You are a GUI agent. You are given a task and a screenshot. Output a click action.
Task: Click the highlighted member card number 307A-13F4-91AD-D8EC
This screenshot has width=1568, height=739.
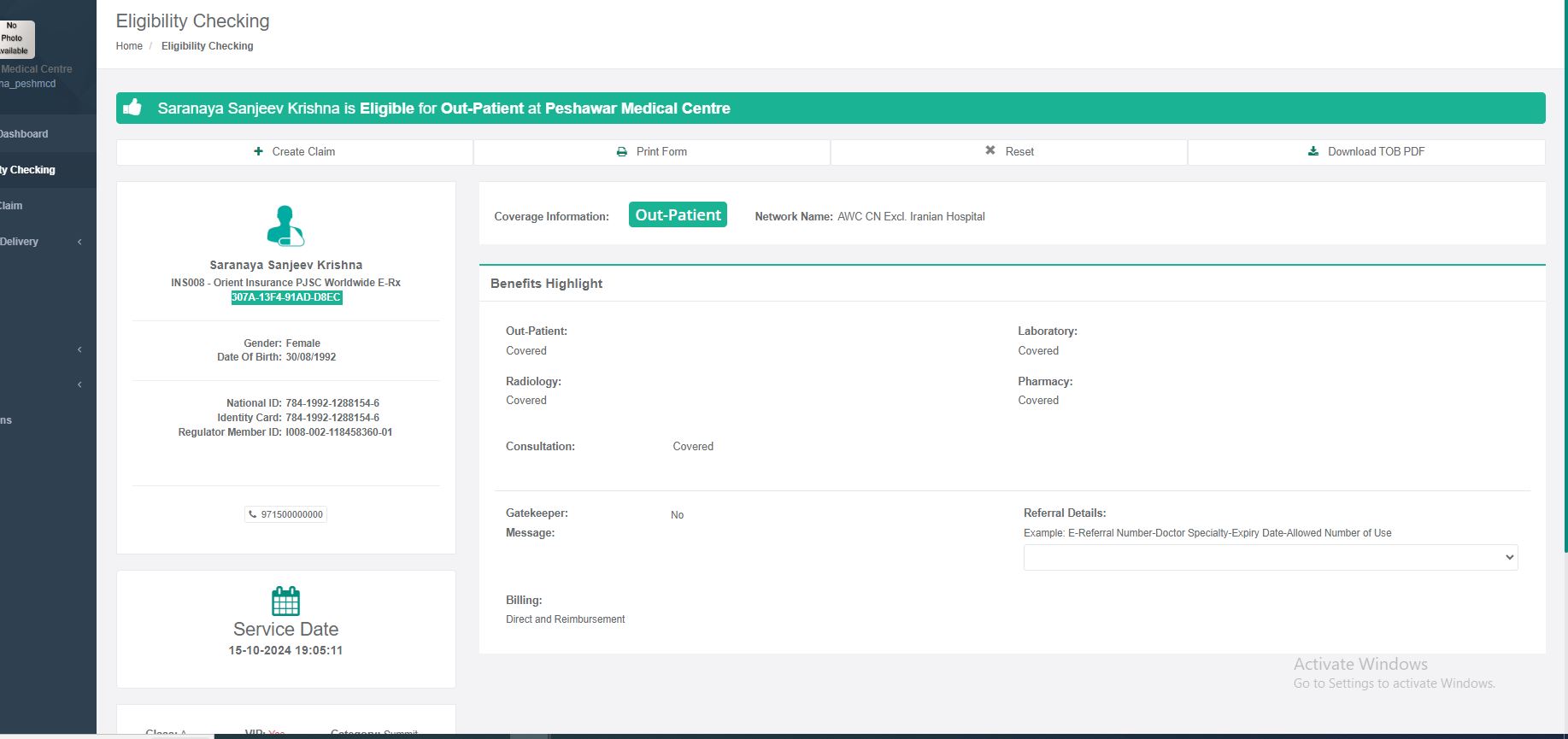(x=286, y=297)
